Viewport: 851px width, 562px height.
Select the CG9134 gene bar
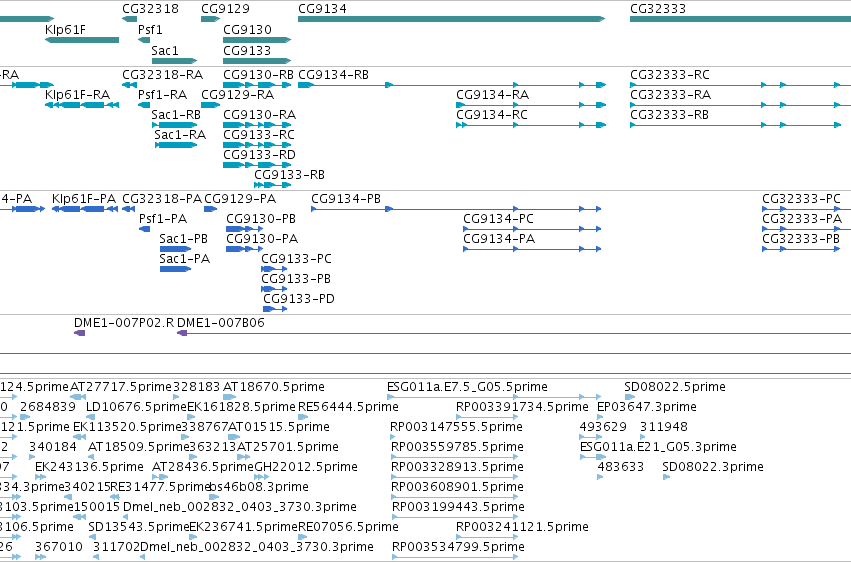452,19
